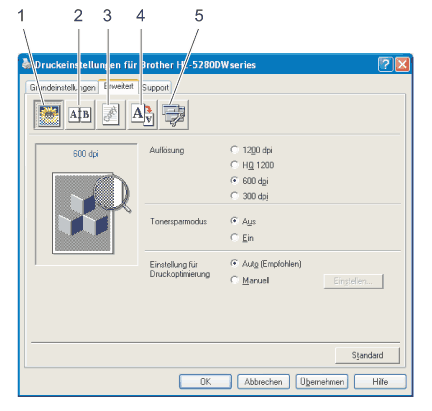This screenshot has height=411, width=432.
Task: Select the Print Quality icon (sunflower image)
Action: click(x=49, y=115)
